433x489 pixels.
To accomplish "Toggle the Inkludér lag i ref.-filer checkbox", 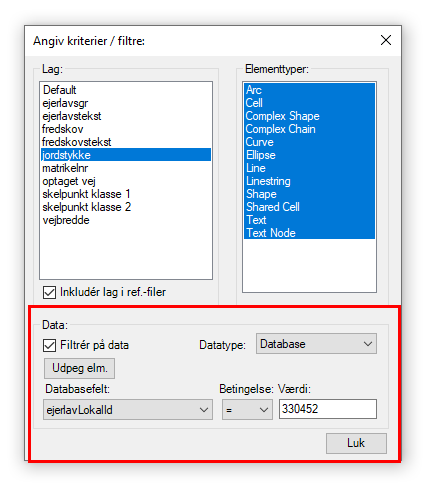I will (x=49, y=292).
